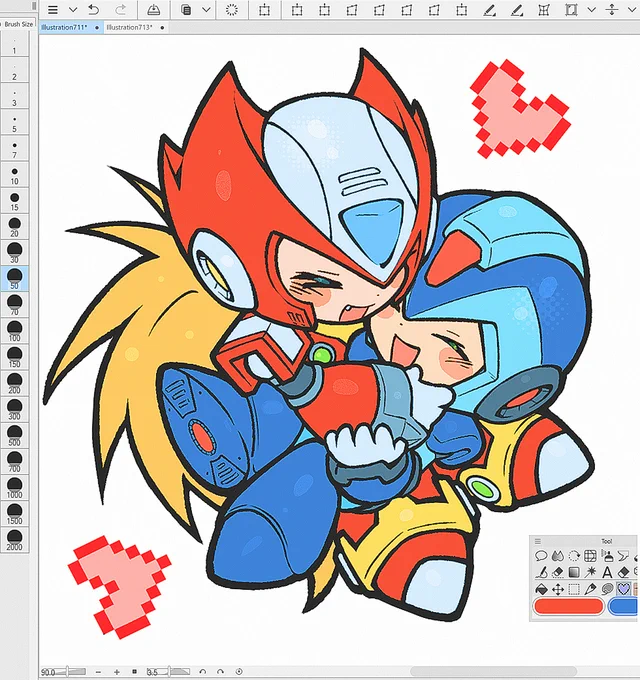Select brush size 1500 preset
The height and width of the screenshot is (680, 640).
[14, 513]
